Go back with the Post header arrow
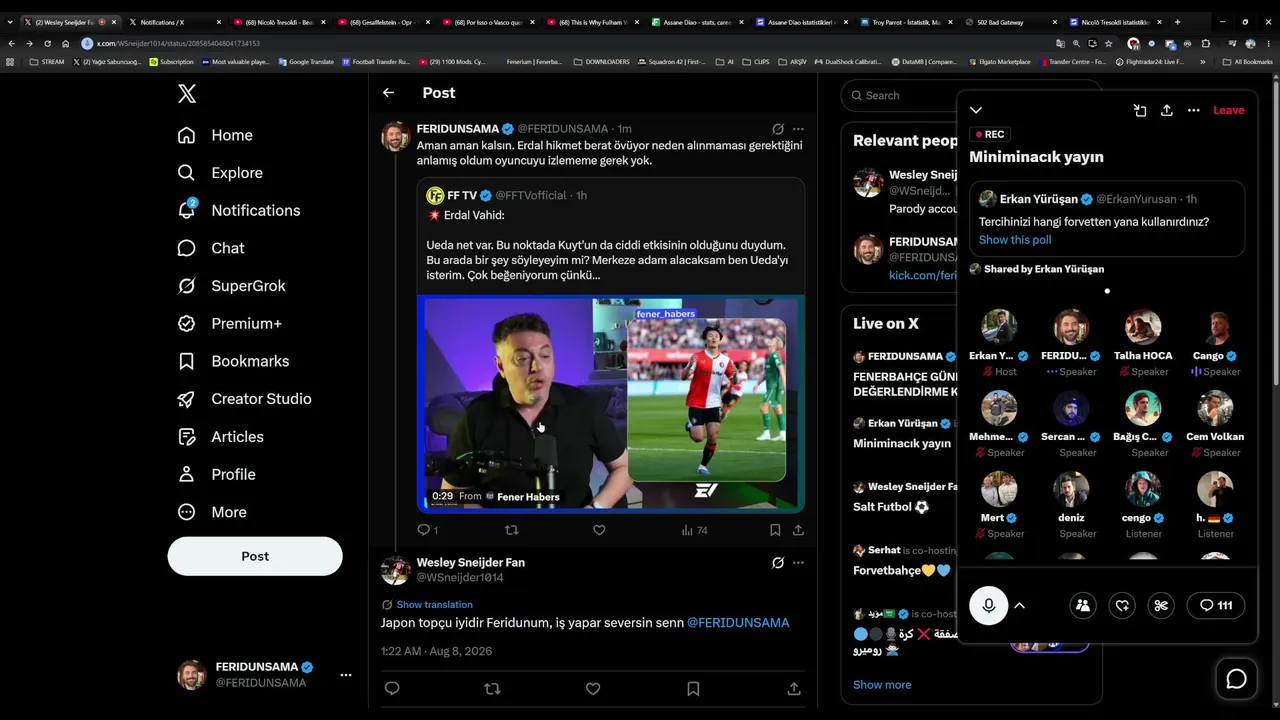 (388, 93)
